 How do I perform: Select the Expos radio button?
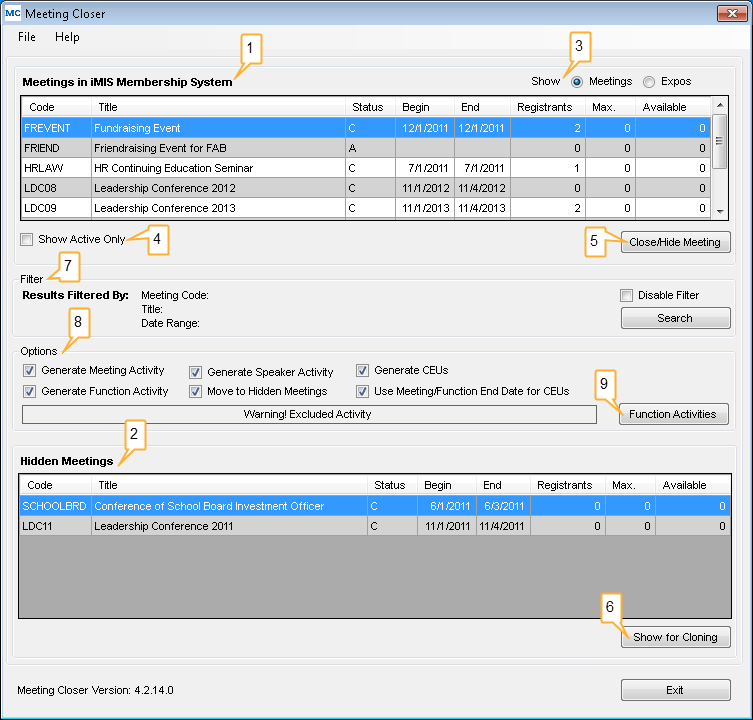(x=649, y=81)
